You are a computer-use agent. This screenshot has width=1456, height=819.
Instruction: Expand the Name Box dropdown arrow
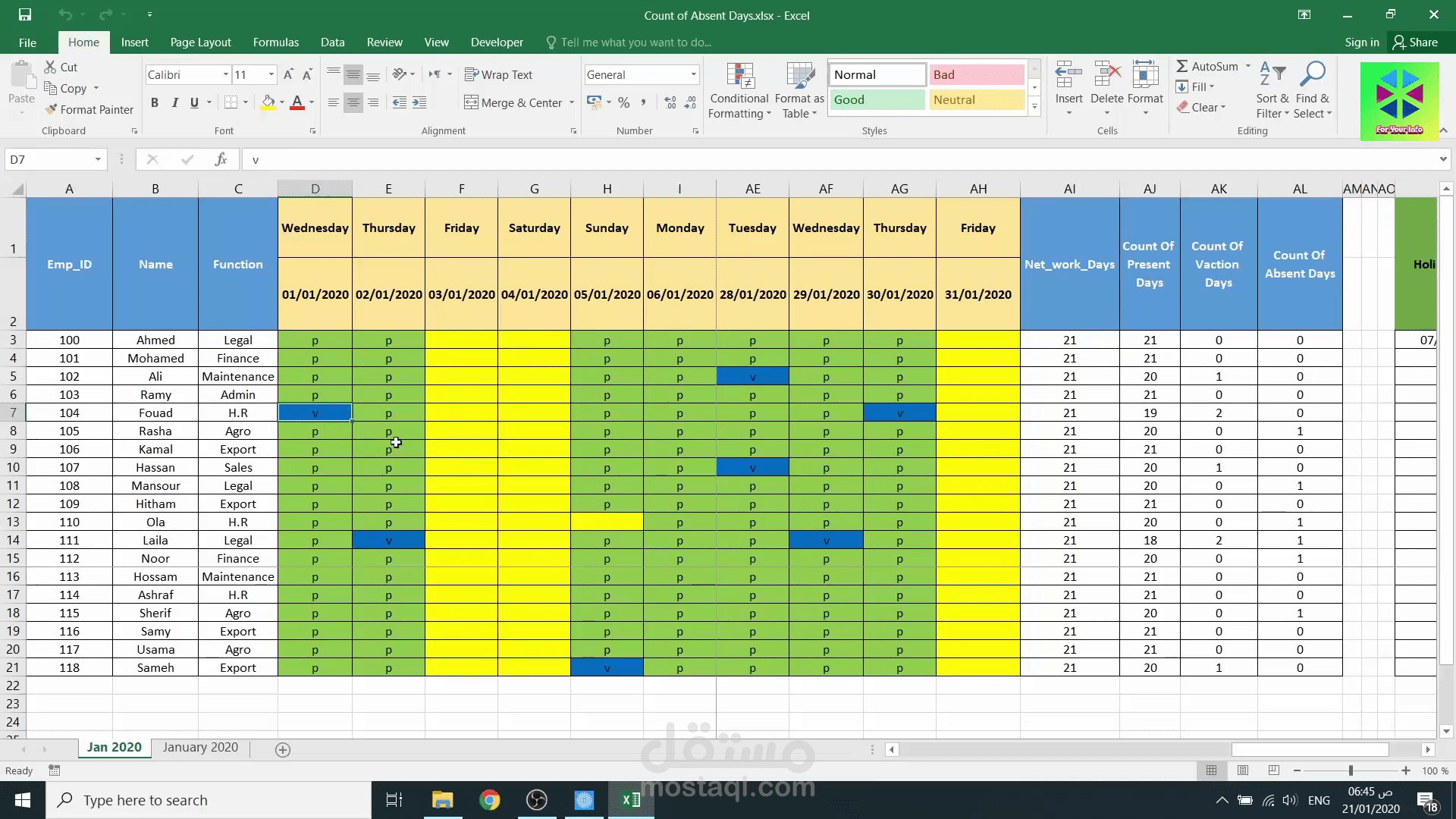click(x=98, y=159)
